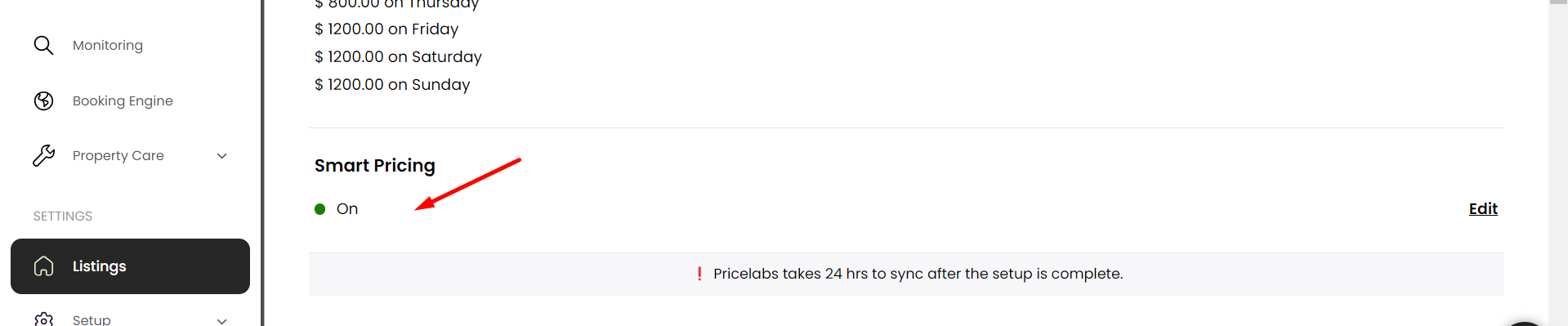Expand the Setup submenu chevron

221,320
